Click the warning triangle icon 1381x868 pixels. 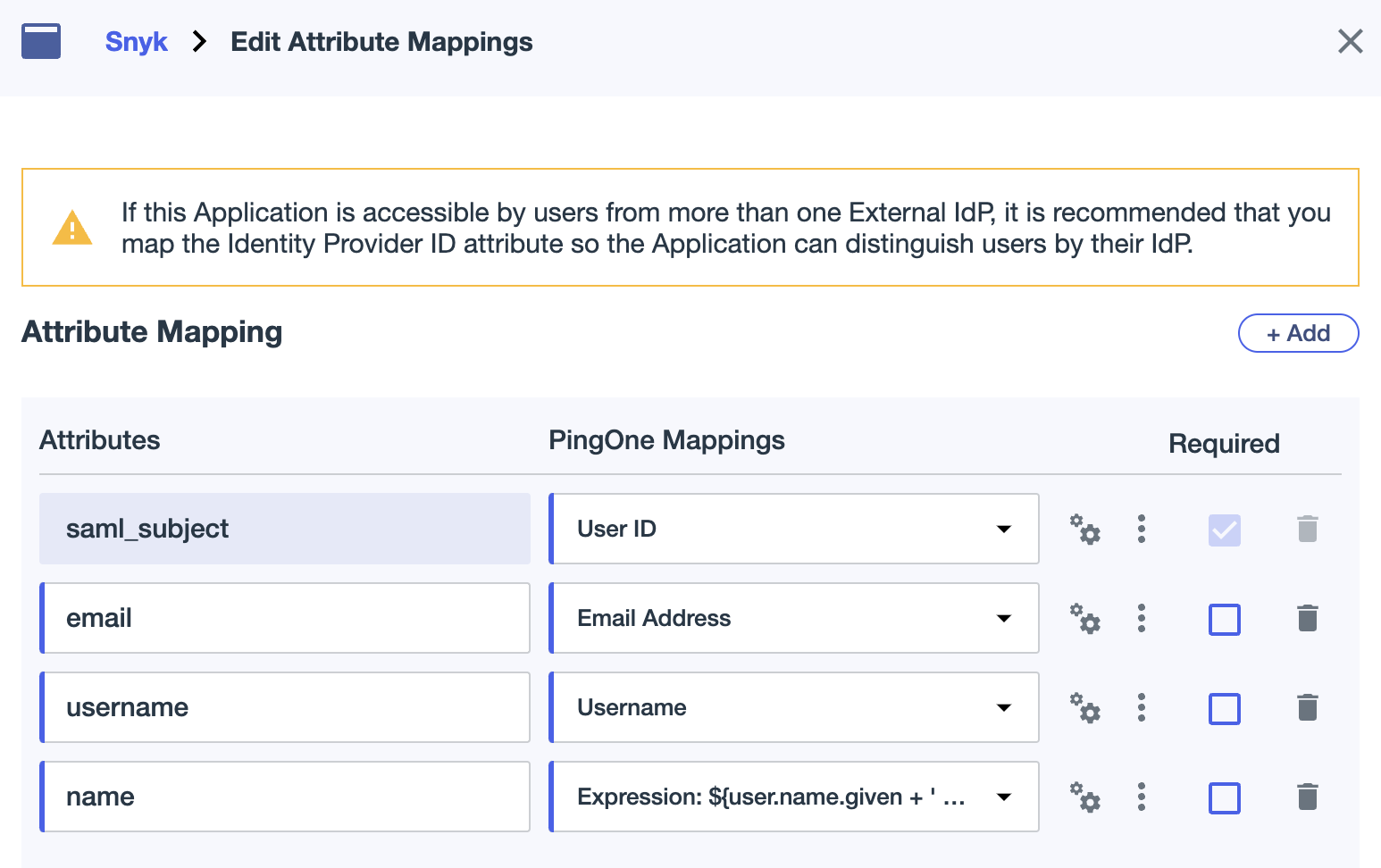click(x=71, y=228)
